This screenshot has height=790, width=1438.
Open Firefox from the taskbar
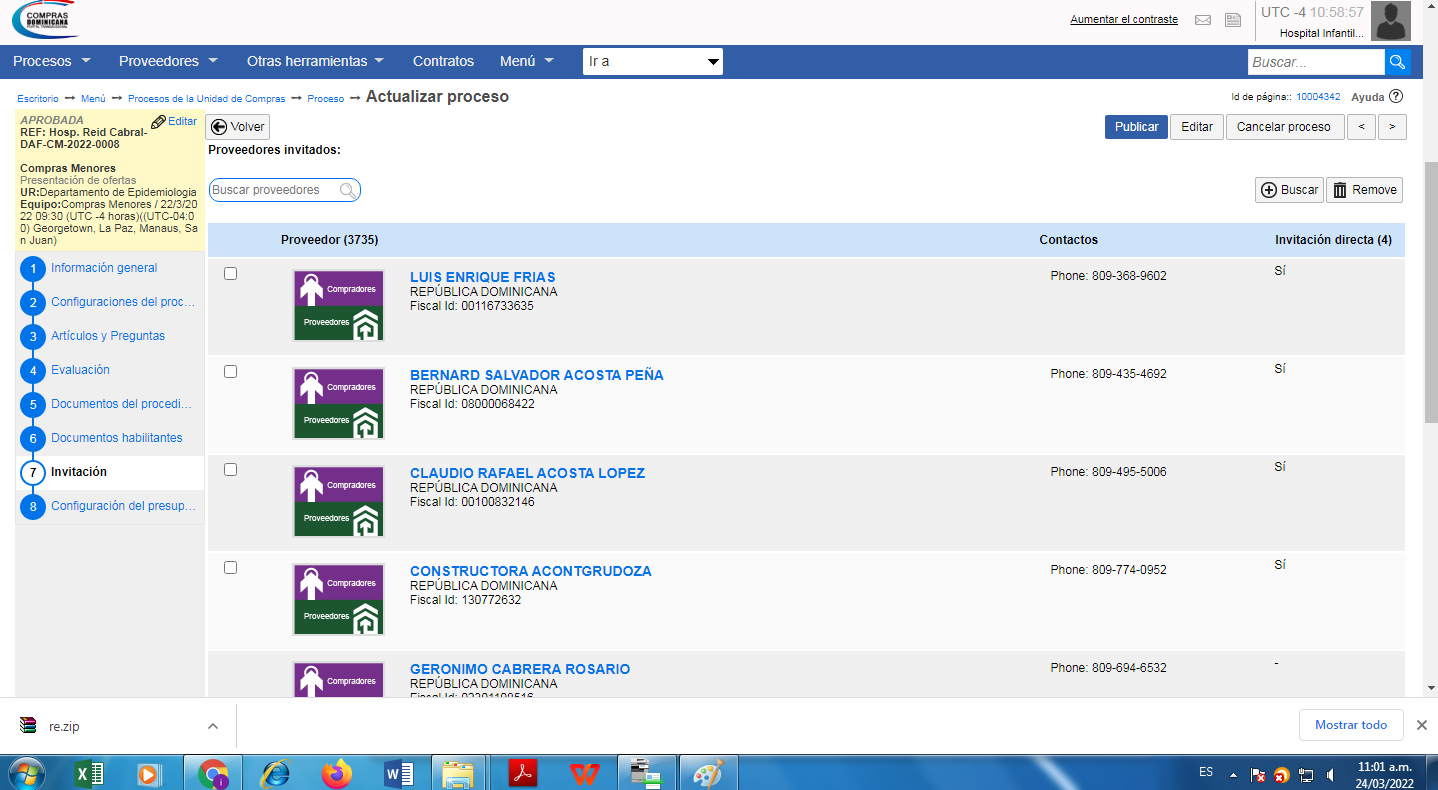(x=337, y=773)
